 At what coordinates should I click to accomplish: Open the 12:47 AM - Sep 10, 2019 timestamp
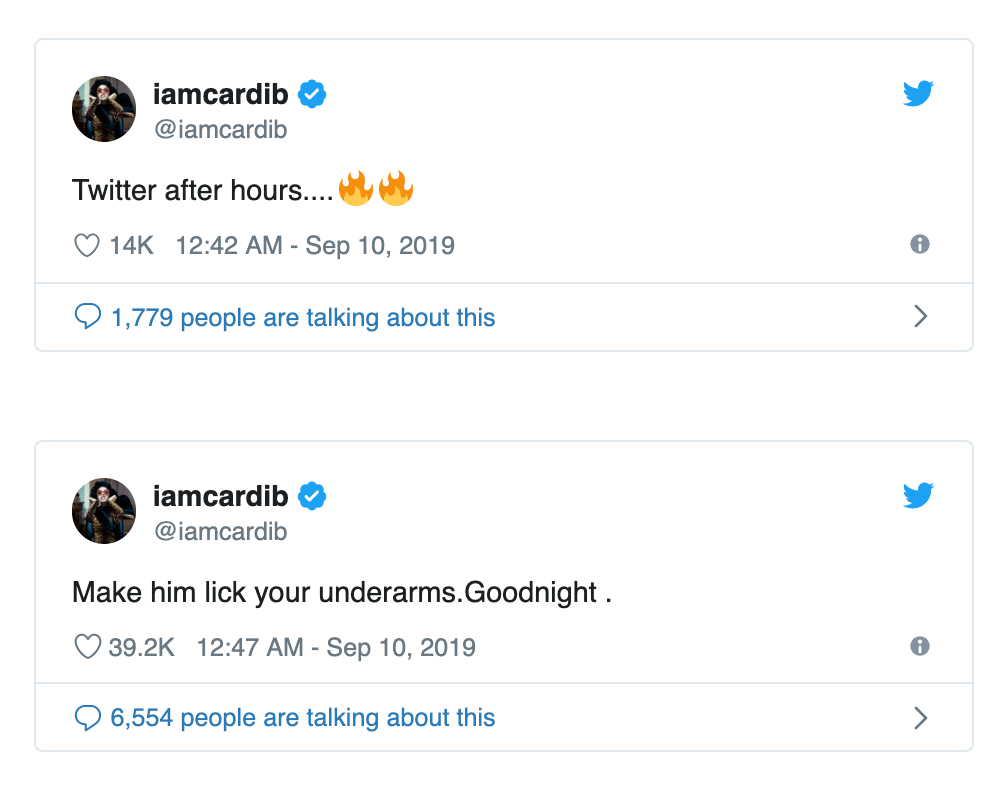pyautogui.click(x=336, y=648)
